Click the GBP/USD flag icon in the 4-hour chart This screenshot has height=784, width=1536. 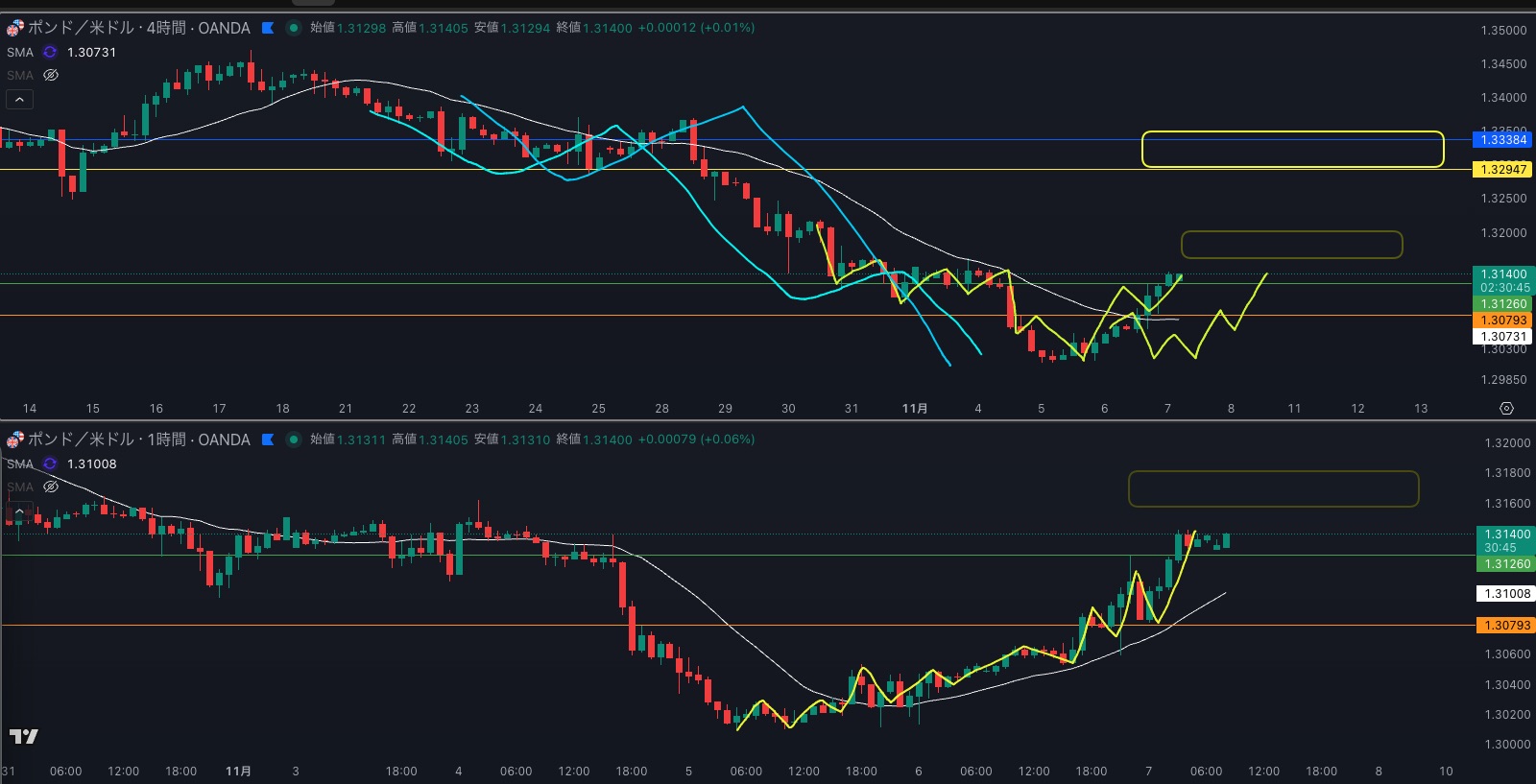tap(14, 28)
